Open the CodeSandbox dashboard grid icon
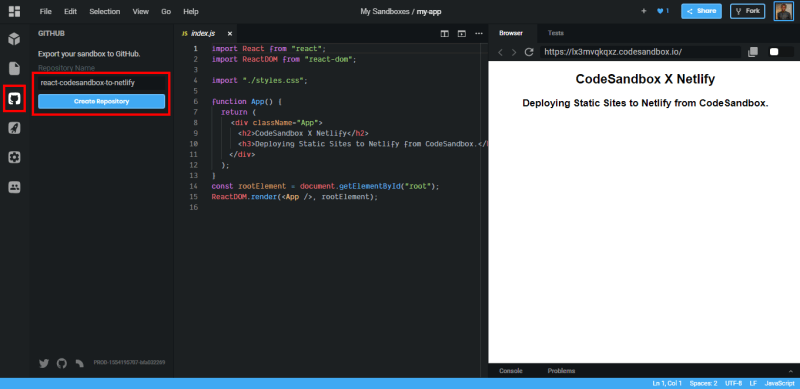Screen dimensions: 800x389 pyautogui.click(x=14, y=11)
